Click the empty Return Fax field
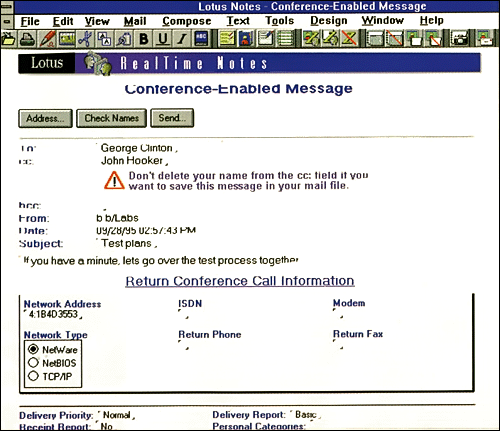The width and height of the screenshot is (500, 431). 338,345
